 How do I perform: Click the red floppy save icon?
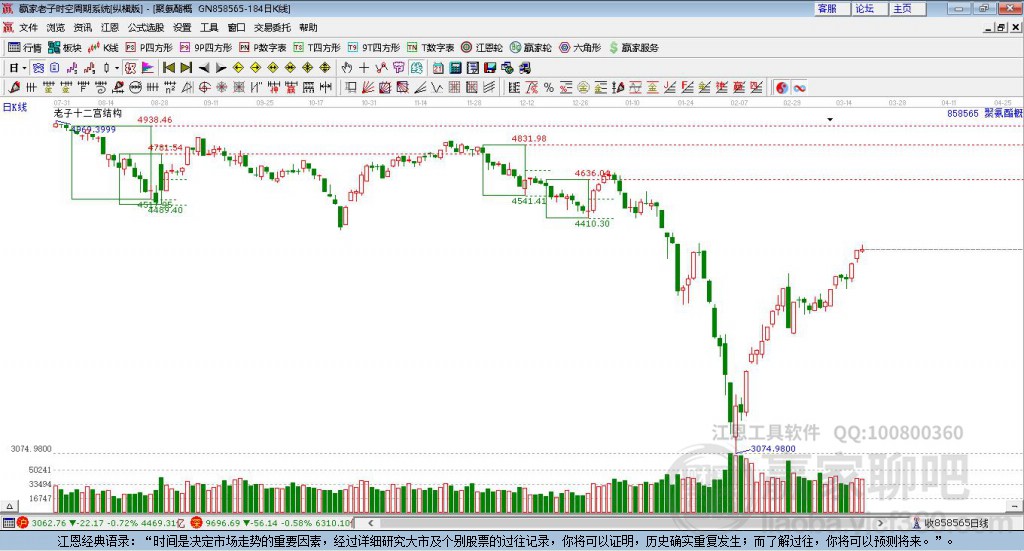[x=490, y=68]
